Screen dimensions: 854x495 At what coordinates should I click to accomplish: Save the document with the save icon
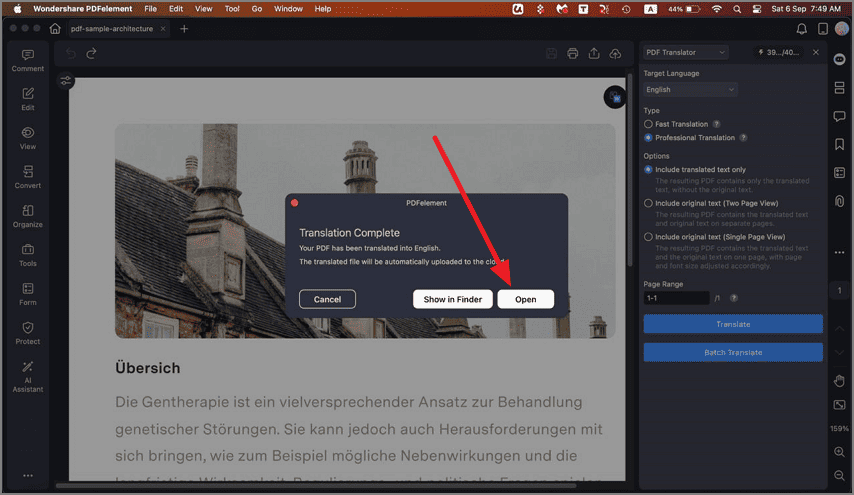(552, 53)
